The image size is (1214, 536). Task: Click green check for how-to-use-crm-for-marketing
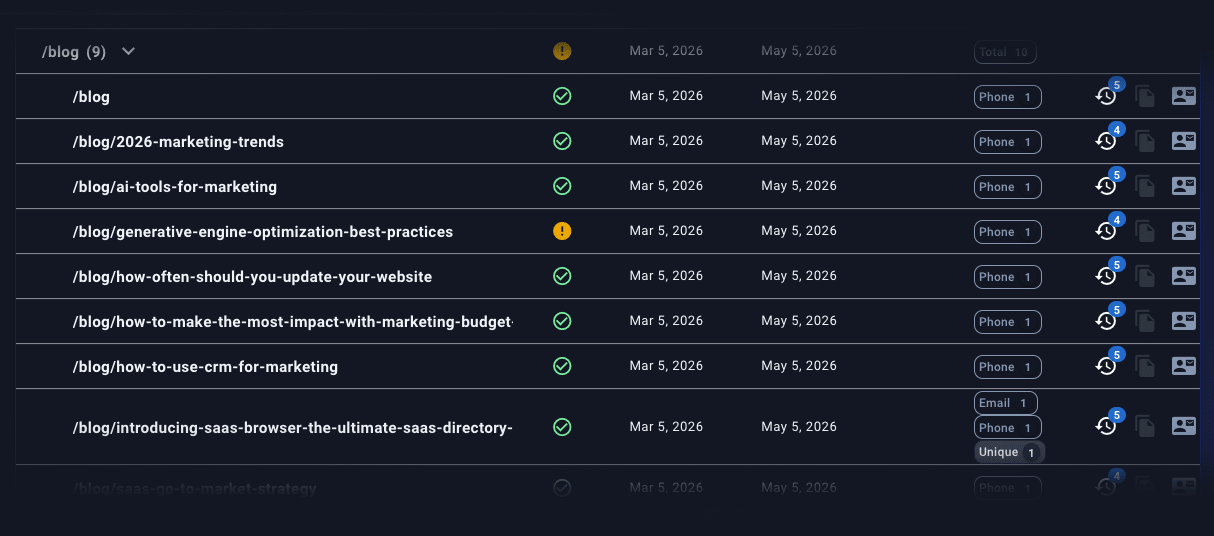pos(562,367)
